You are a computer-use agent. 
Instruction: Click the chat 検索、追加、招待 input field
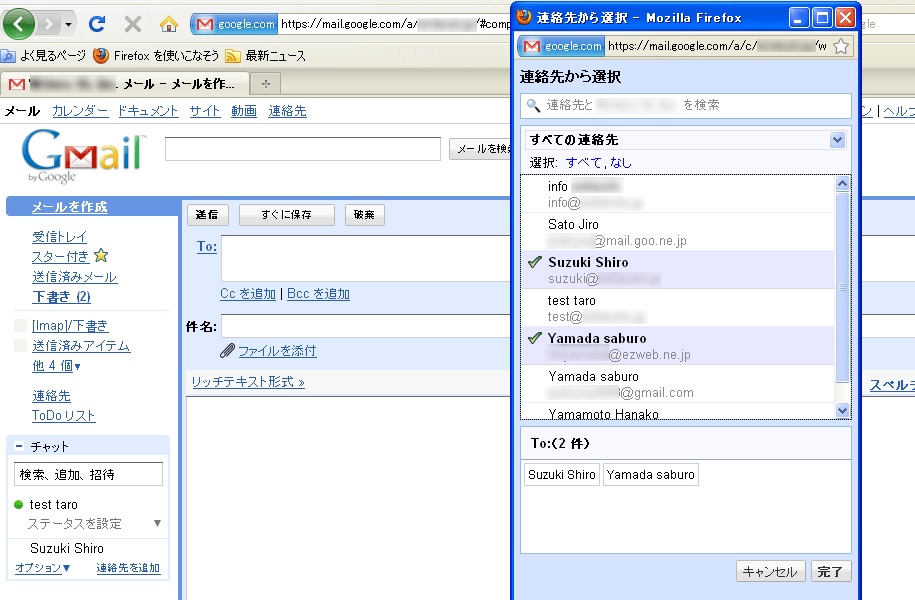(88, 475)
